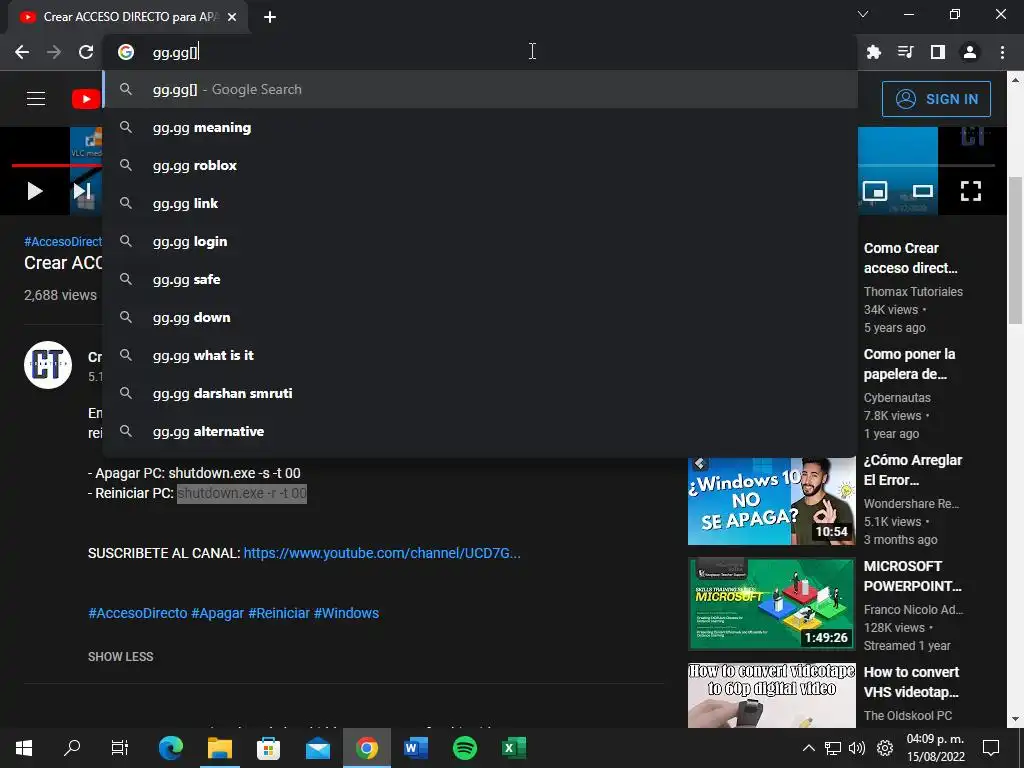Open the Windows Start menu
This screenshot has width=1024, height=768.
click(24, 748)
